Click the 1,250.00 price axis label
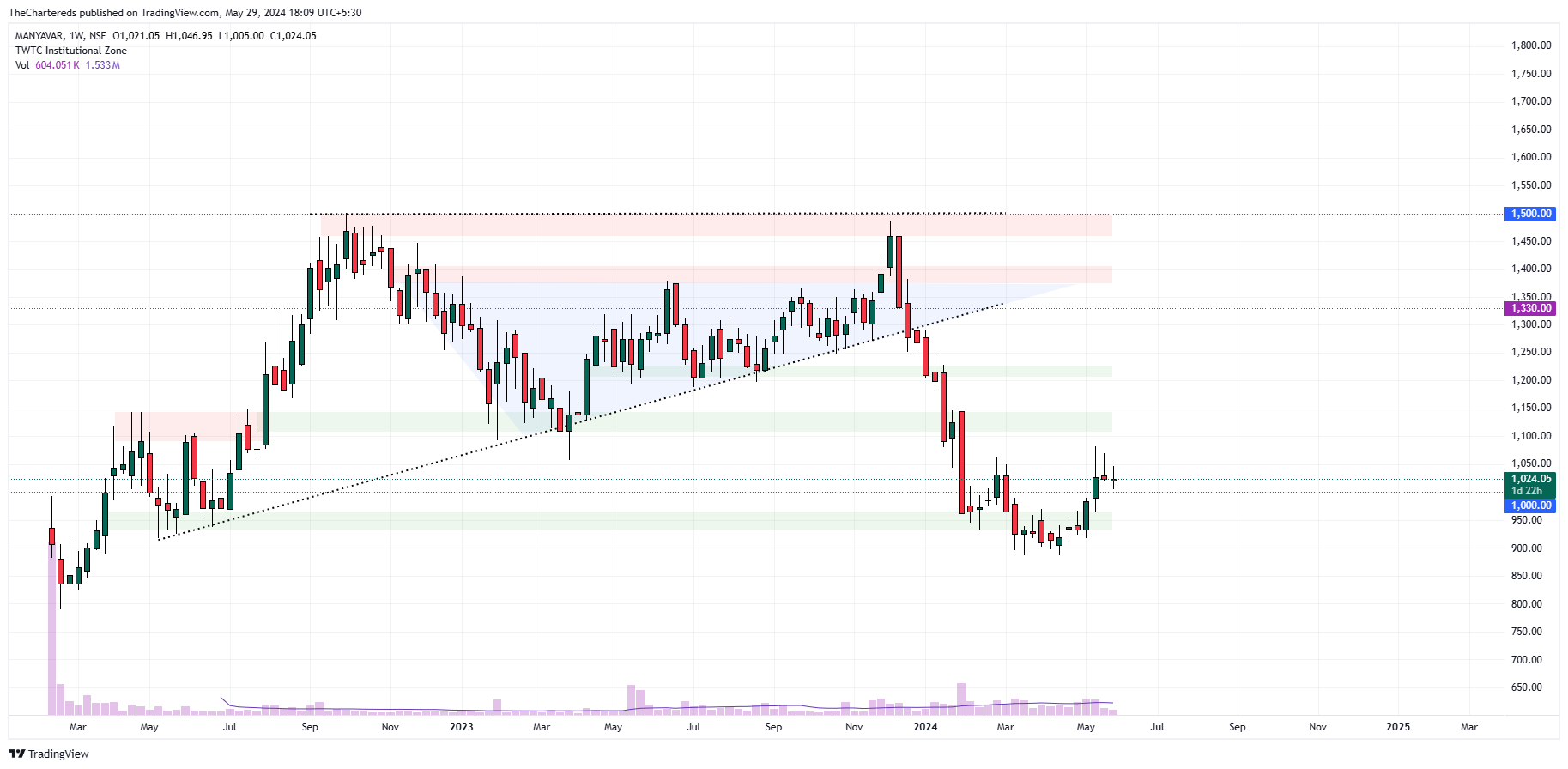1568x769 pixels. 1531,352
